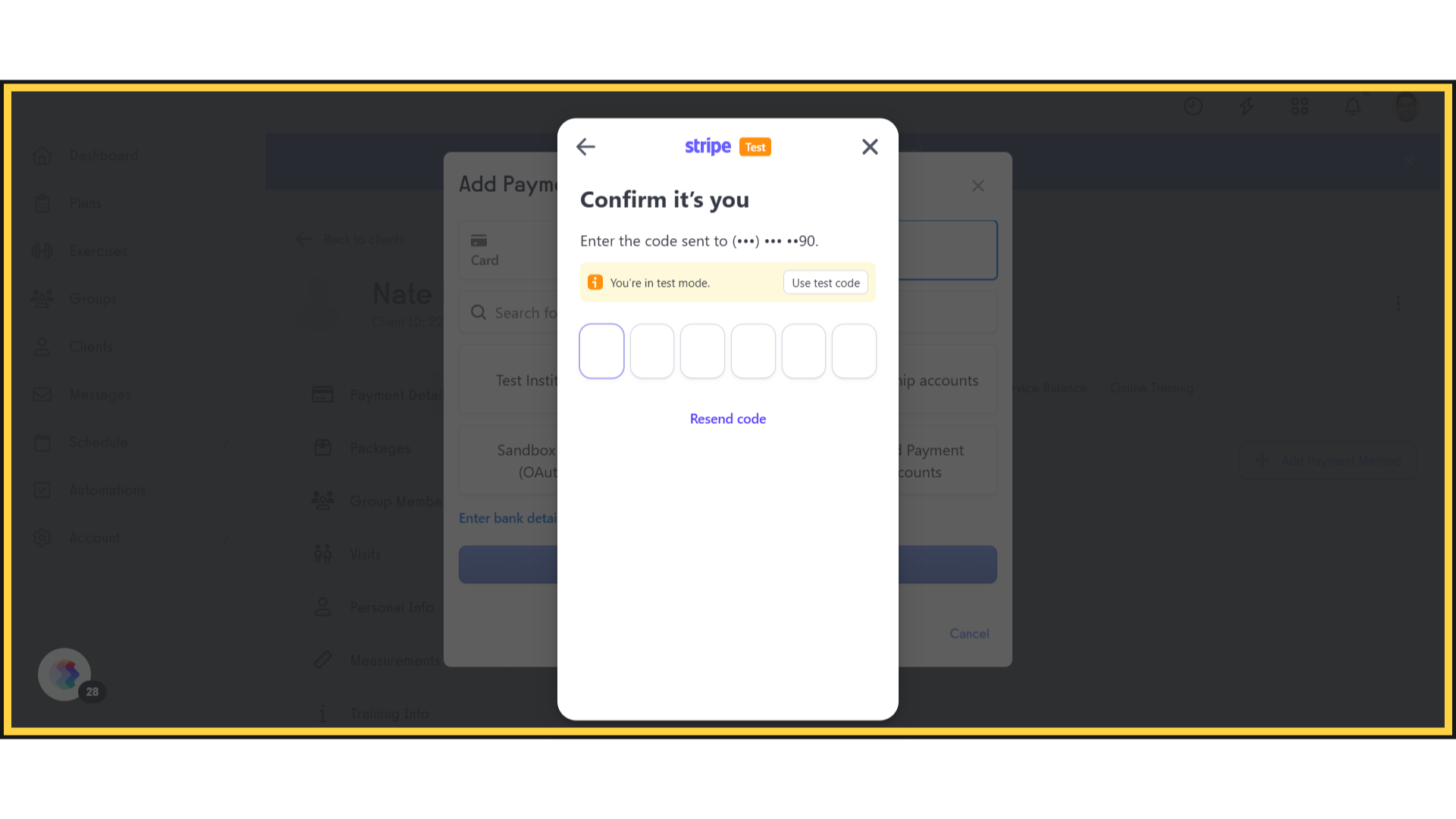Click 'Resend code' link in dialog

coord(728,418)
